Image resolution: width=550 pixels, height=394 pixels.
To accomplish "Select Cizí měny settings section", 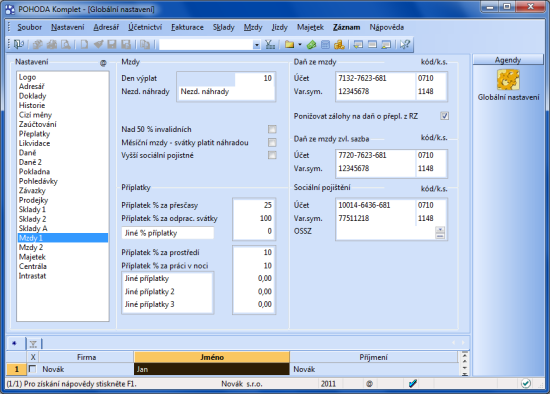I will tap(63, 115).
